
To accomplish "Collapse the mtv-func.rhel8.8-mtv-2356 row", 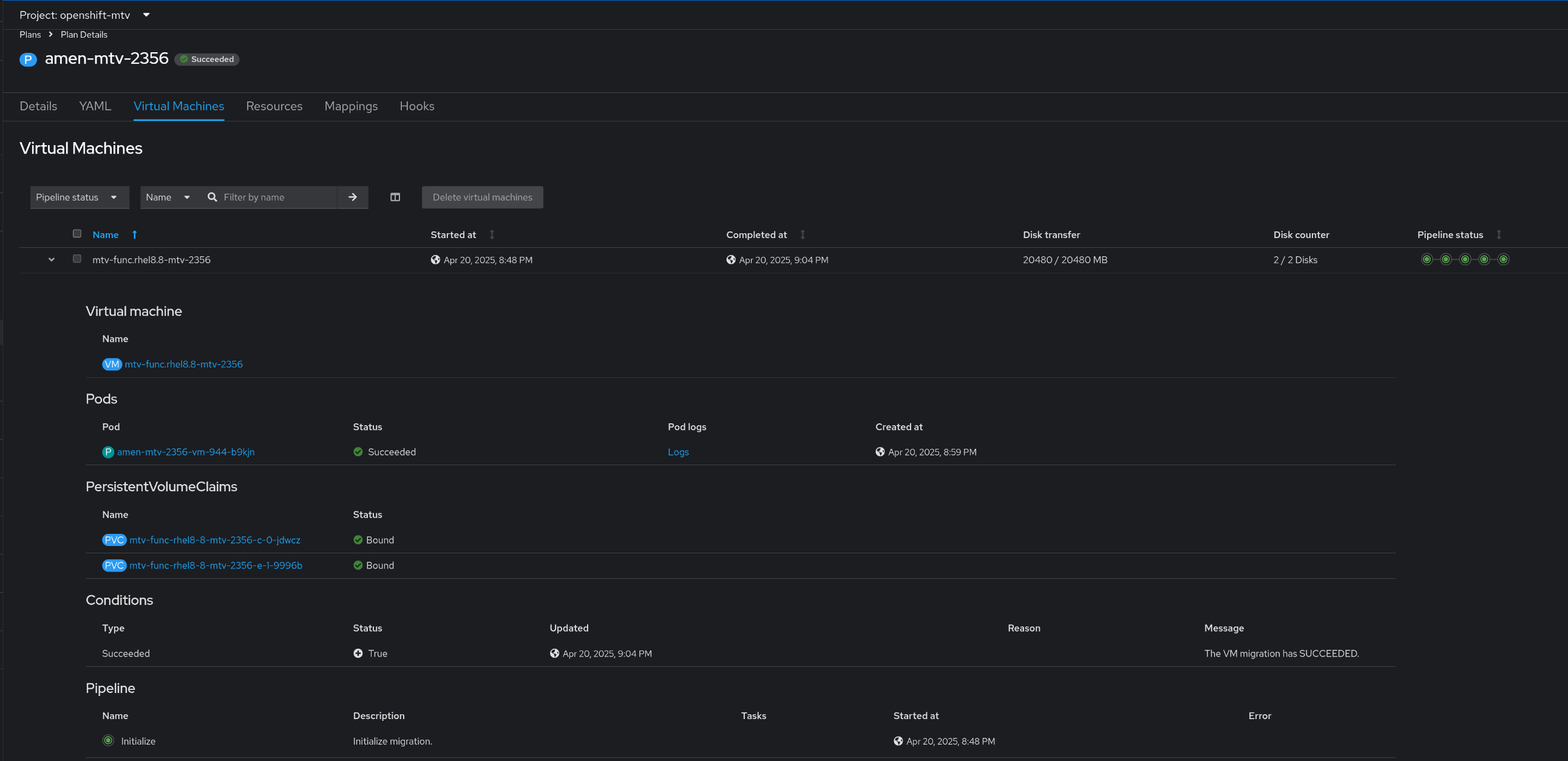I will click(x=52, y=260).
